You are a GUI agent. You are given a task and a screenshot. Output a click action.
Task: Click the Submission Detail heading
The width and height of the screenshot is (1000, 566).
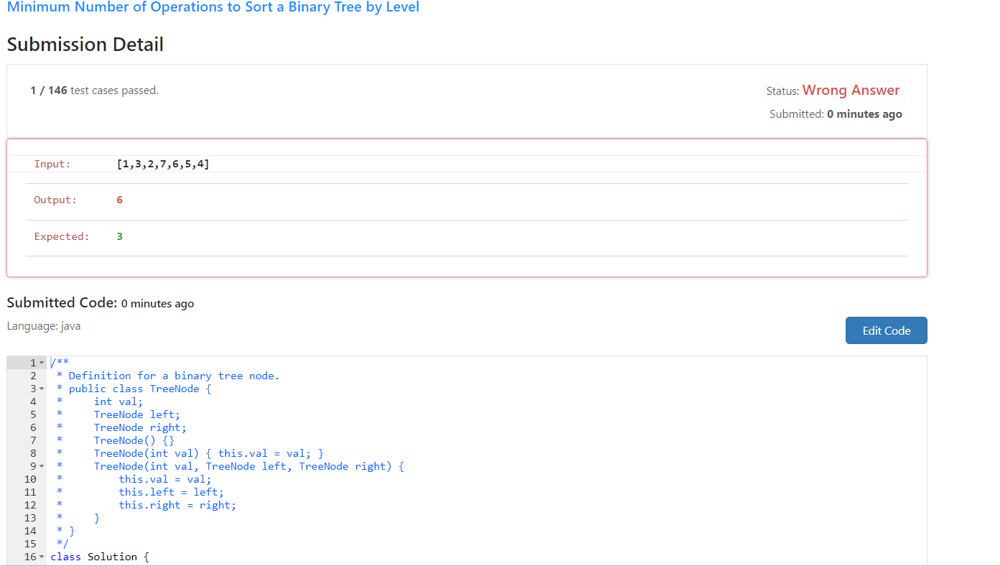click(85, 45)
